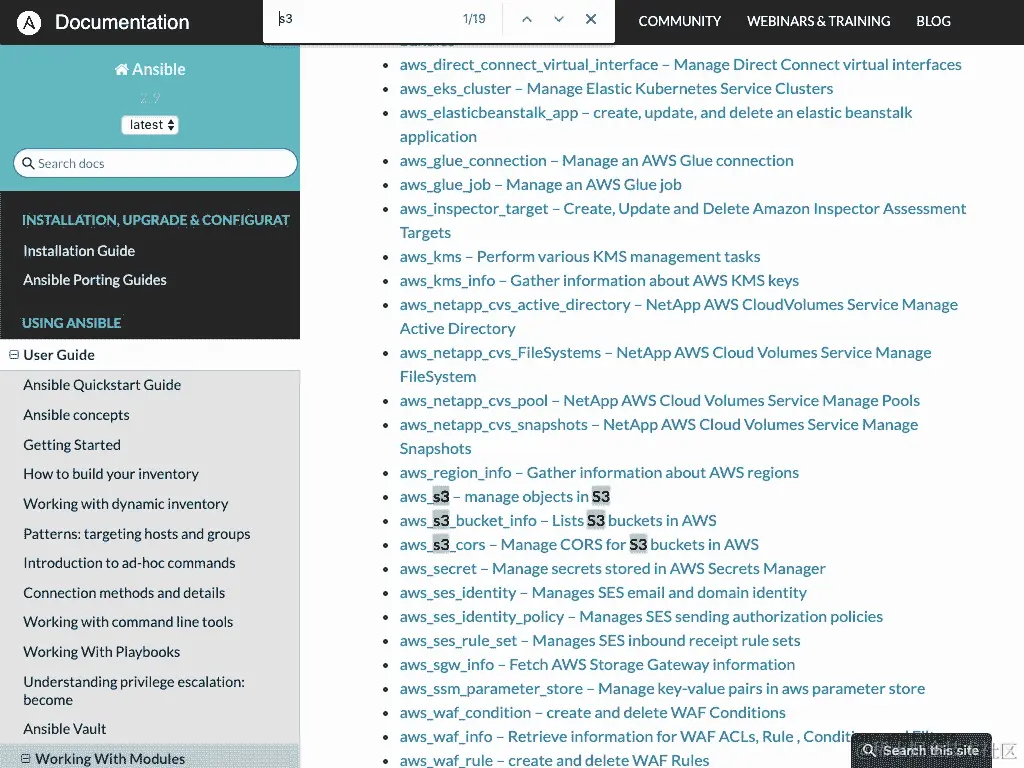Go to previous find match arrow
This screenshot has width=1024, height=768.
click(x=527, y=20)
